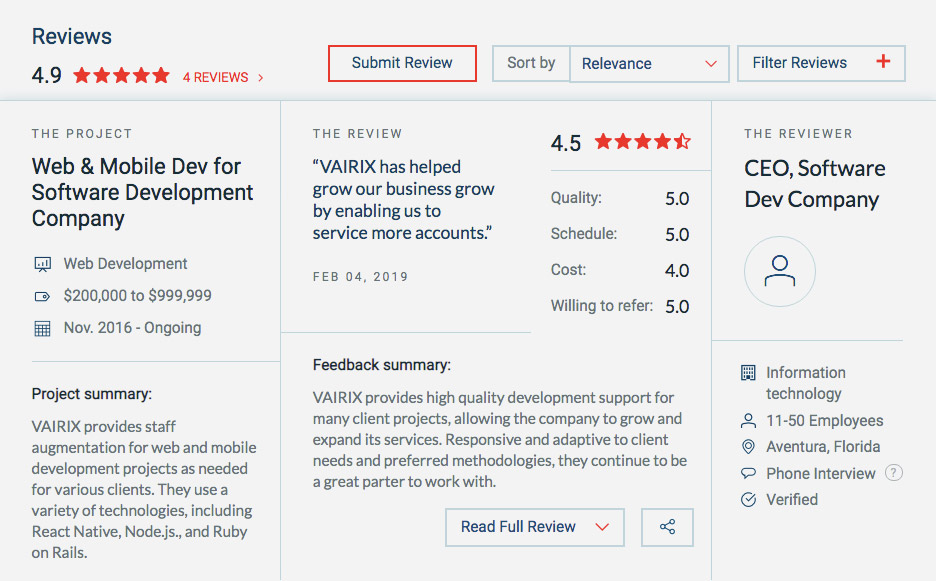Click the Verified checkmark icon
Image resolution: width=936 pixels, height=581 pixels.
point(748,500)
